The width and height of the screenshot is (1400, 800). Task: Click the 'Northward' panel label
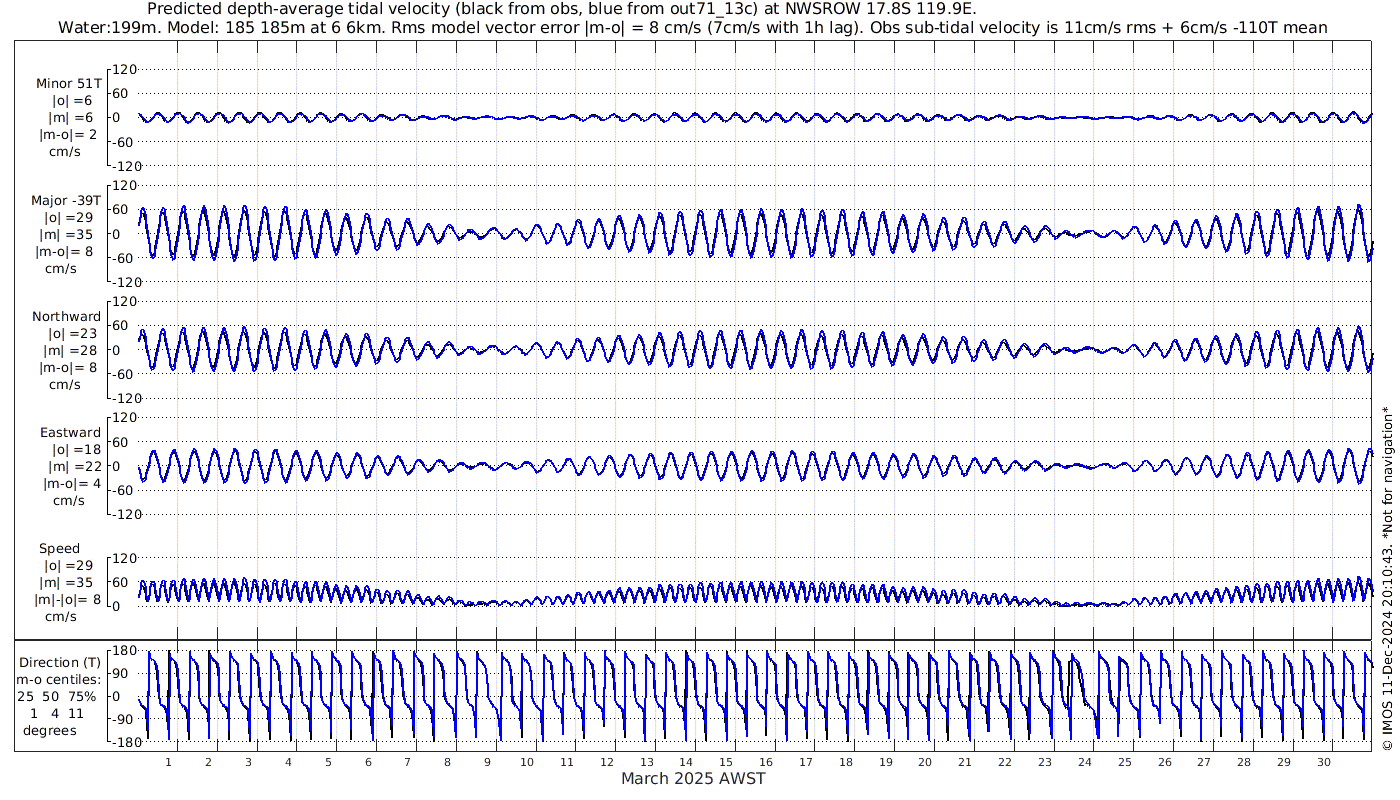[66, 317]
